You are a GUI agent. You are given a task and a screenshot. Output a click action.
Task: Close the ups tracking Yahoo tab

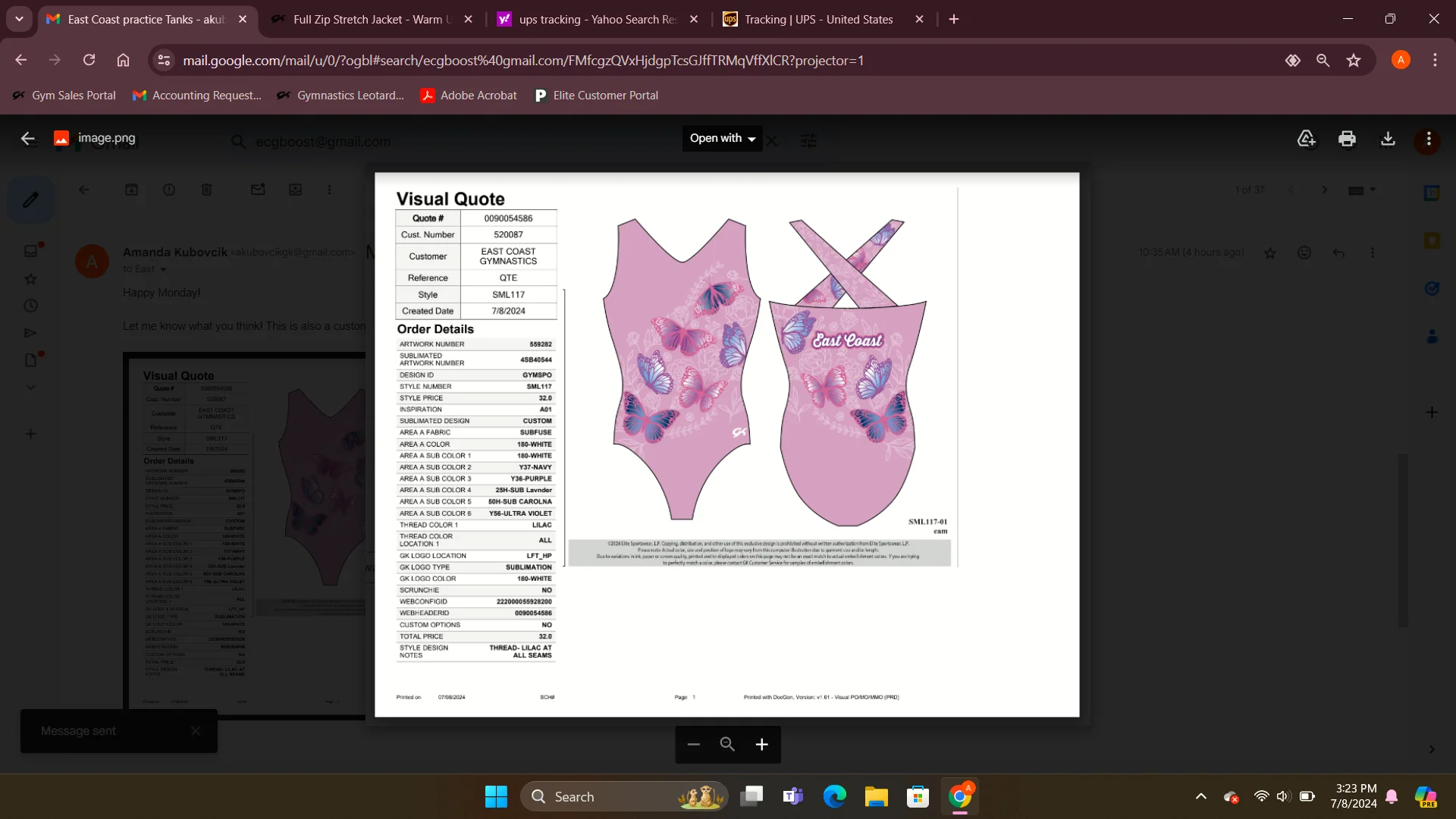[x=694, y=20]
